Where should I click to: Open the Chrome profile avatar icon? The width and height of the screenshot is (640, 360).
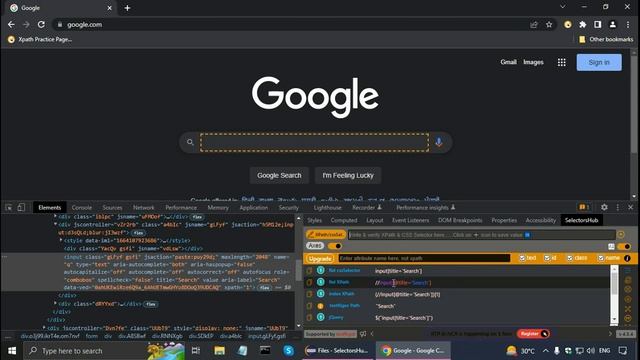(x=613, y=24)
